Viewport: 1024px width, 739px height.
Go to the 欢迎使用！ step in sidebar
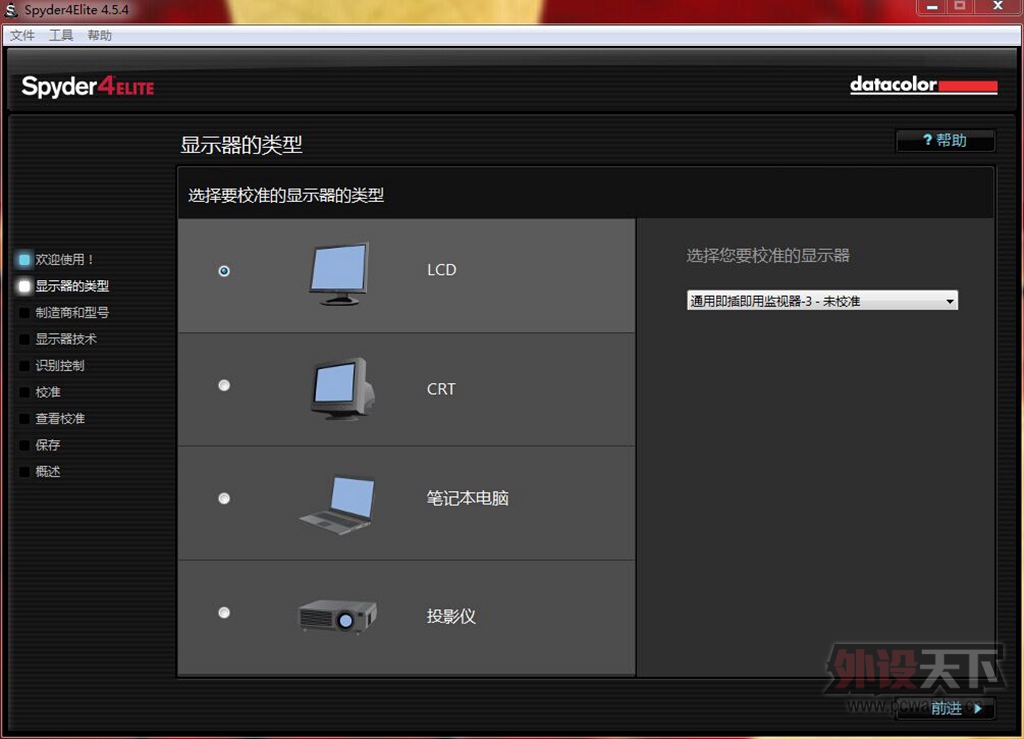(57, 260)
